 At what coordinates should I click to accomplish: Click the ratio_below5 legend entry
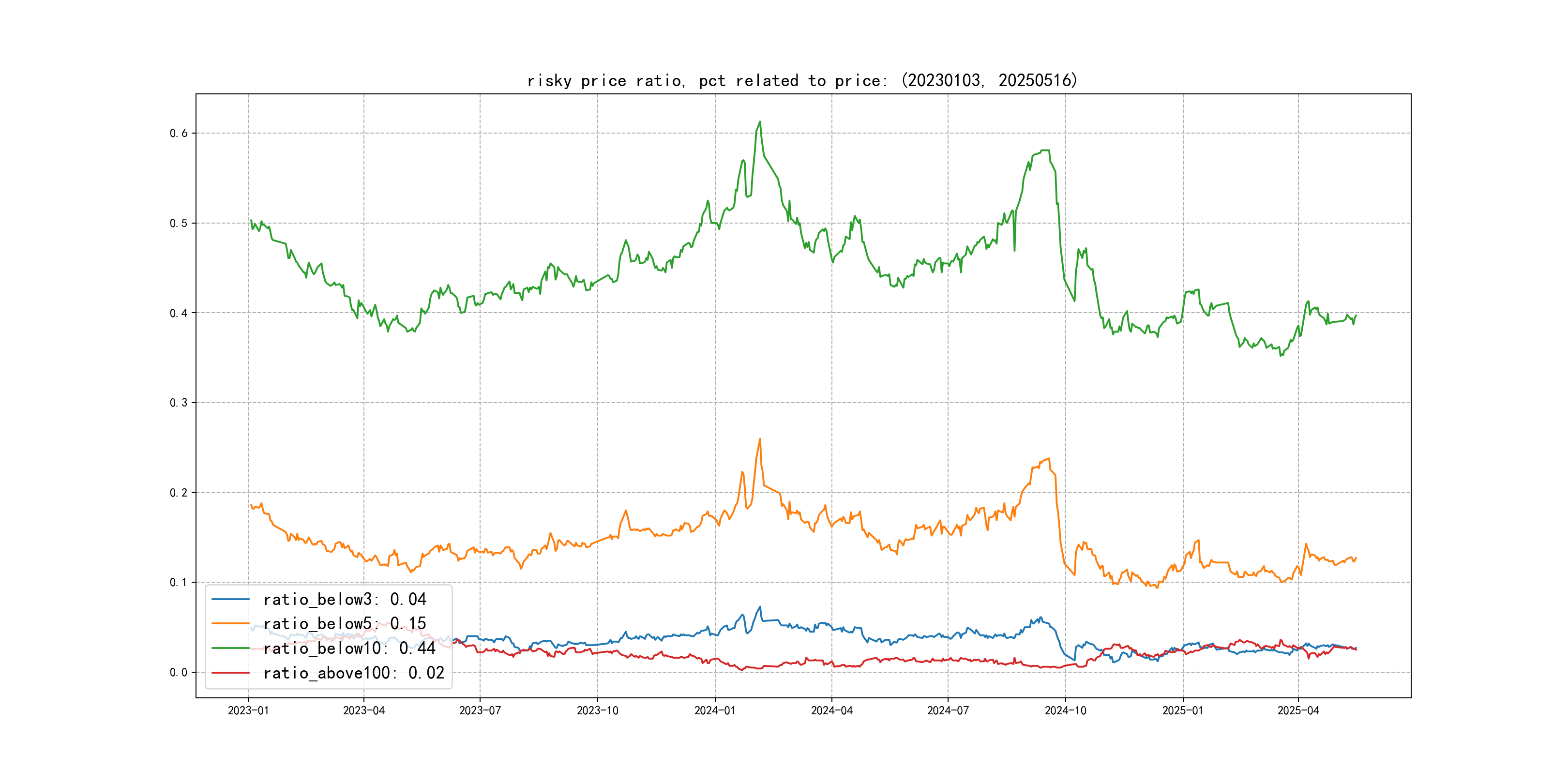[345, 624]
